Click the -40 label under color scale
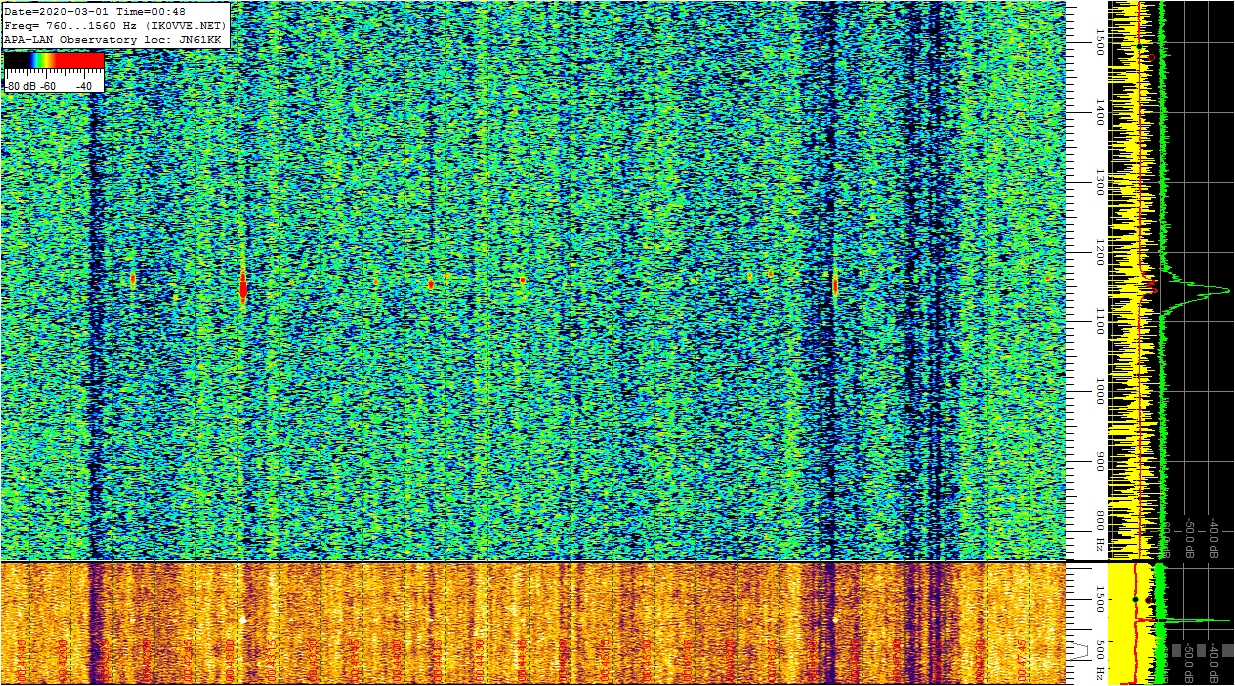 [x=84, y=86]
